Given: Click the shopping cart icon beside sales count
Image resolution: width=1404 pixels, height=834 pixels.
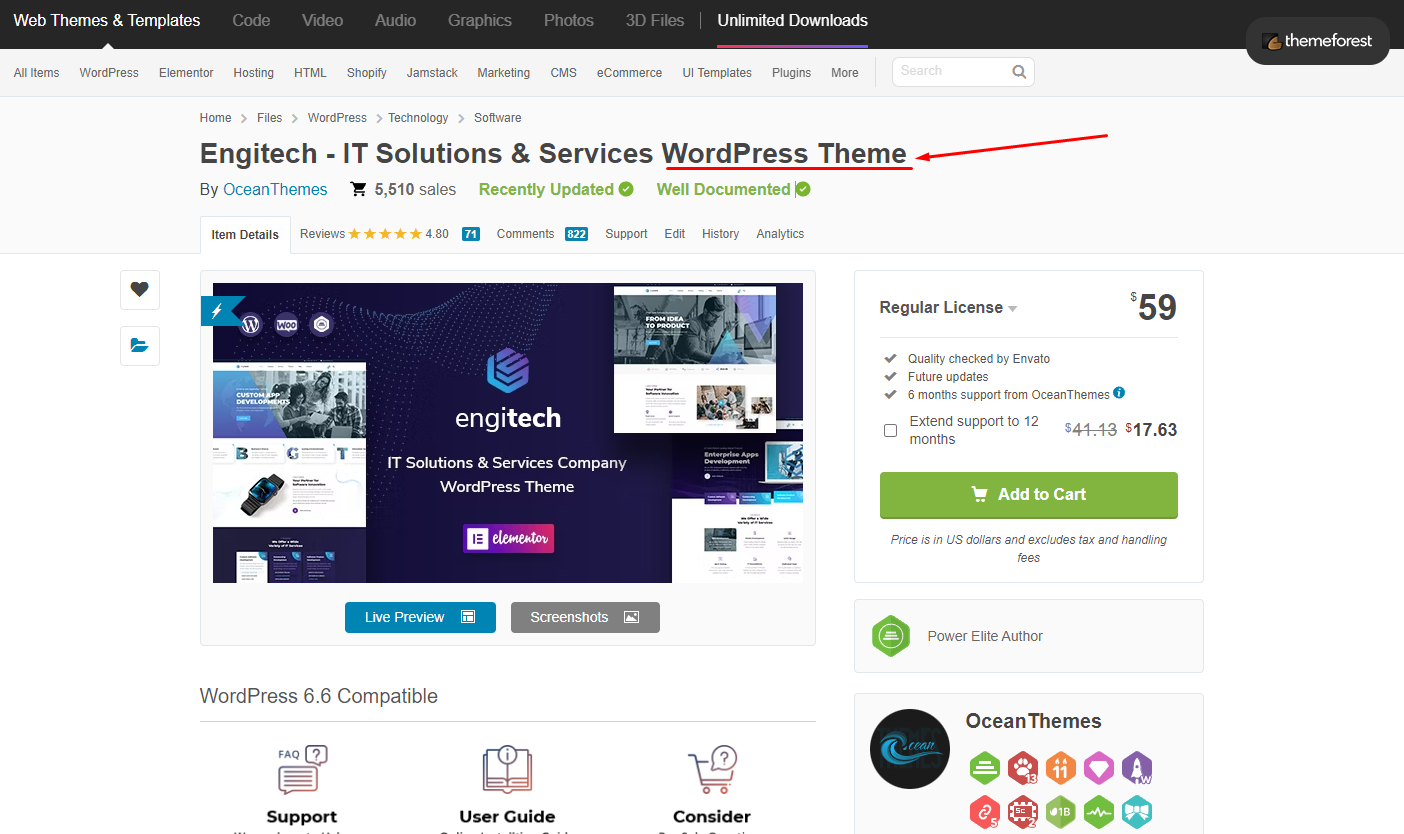Looking at the screenshot, I should [358, 189].
